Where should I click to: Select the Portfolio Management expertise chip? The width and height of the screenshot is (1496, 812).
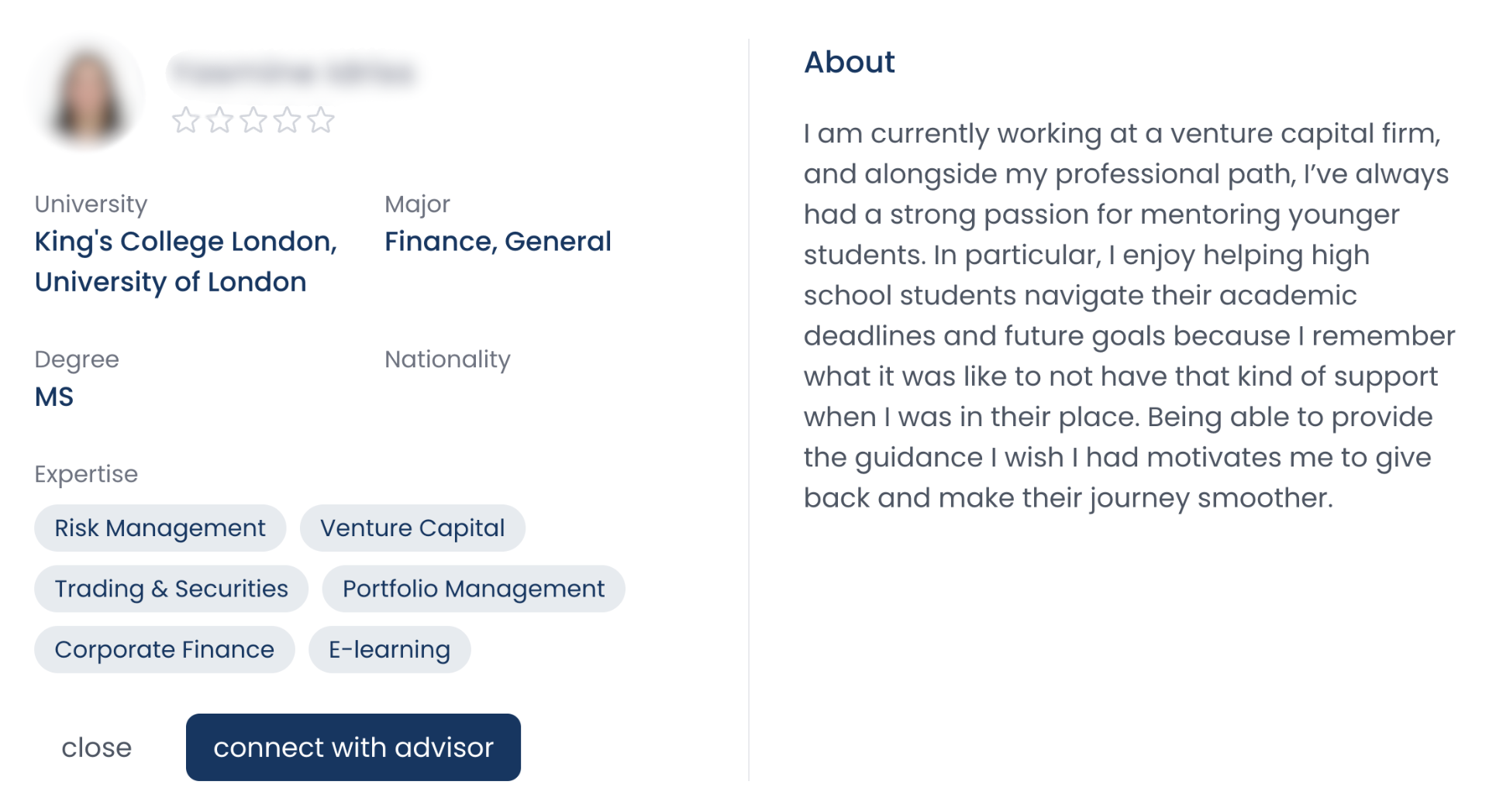click(x=473, y=589)
